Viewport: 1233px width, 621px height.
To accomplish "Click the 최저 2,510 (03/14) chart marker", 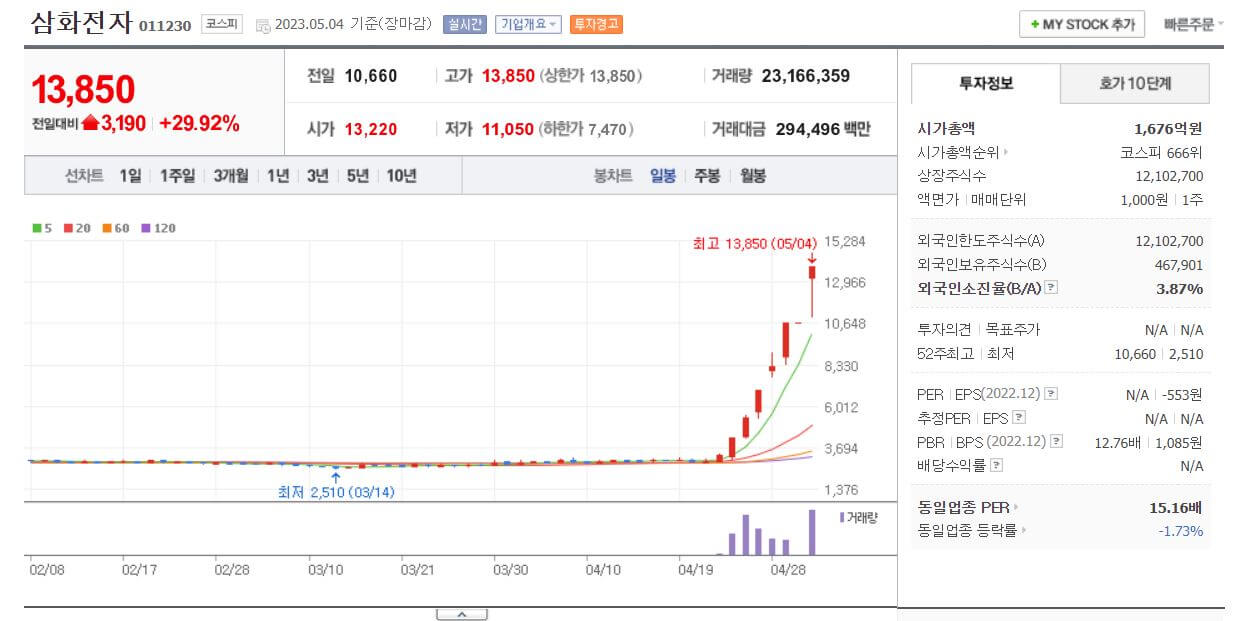I will [335, 492].
